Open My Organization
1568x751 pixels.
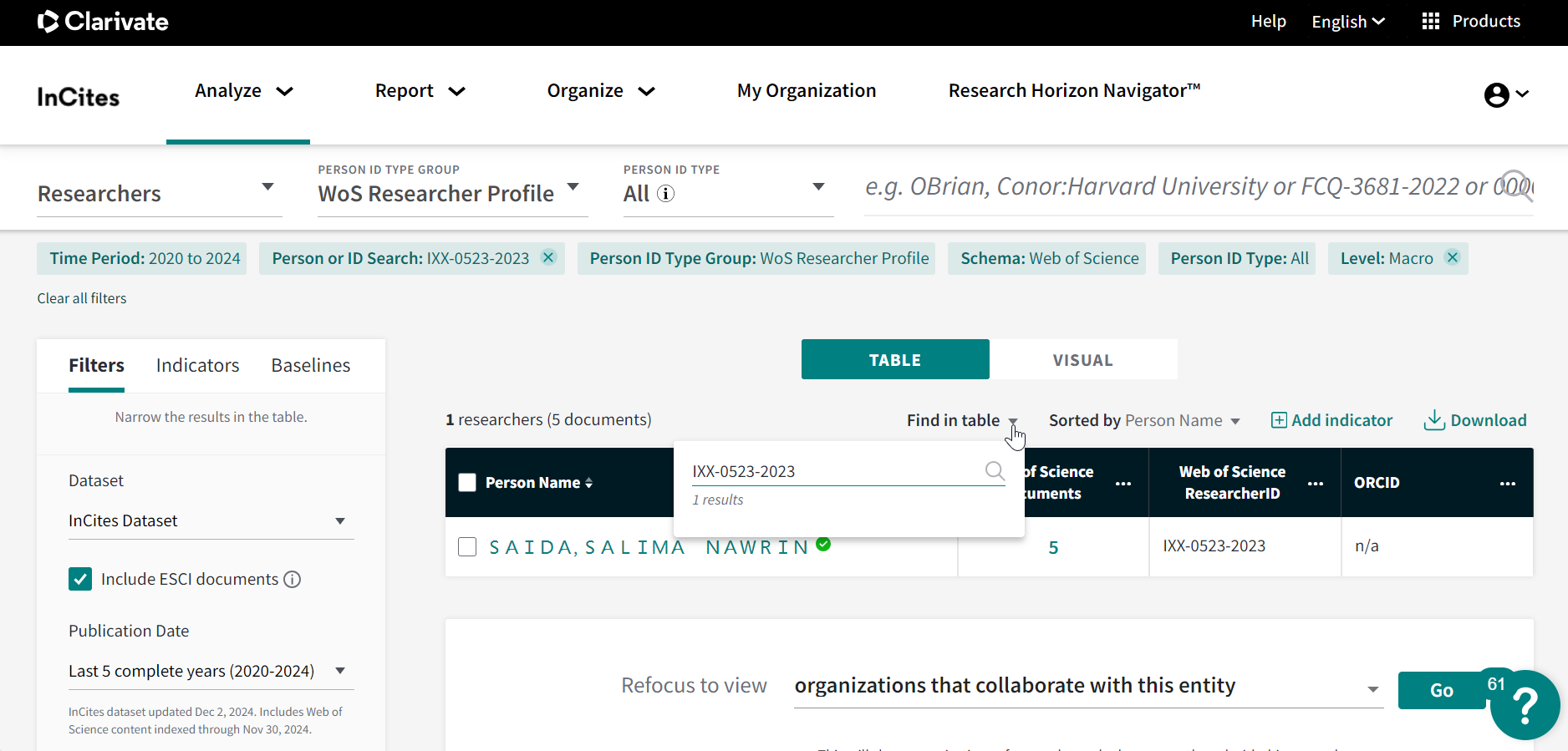[807, 91]
